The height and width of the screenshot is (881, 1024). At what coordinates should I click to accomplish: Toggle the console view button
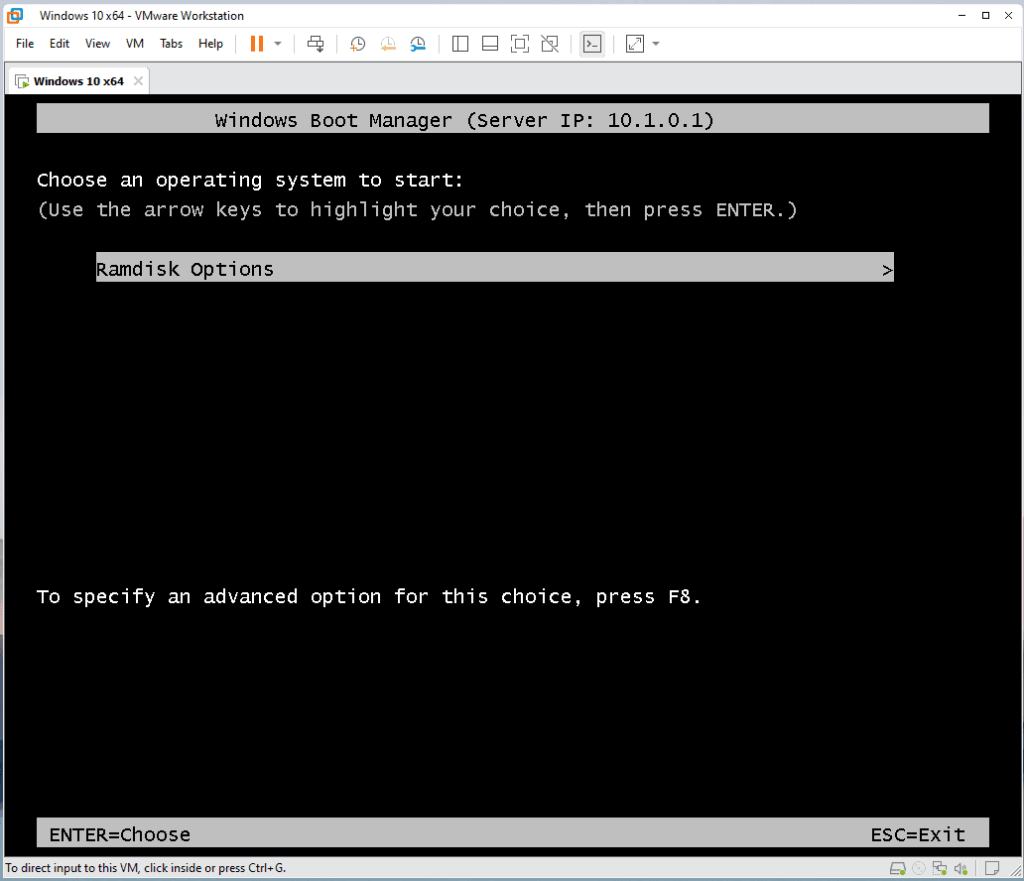[x=592, y=44]
